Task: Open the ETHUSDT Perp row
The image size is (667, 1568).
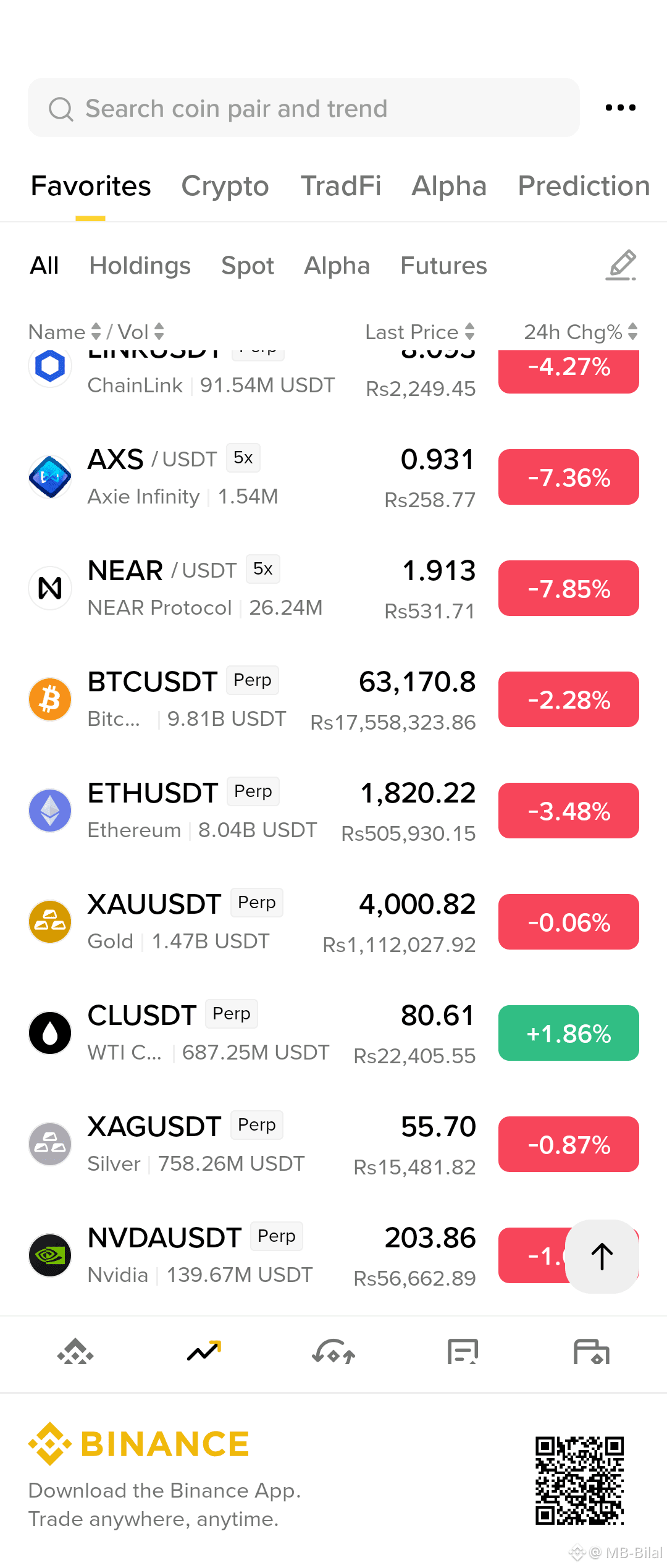Action: (333, 811)
